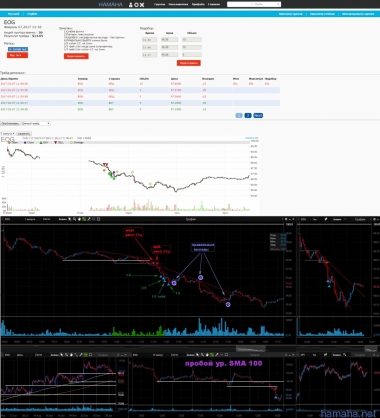Open the Профайл item in the top navigation

click(198, 4)
